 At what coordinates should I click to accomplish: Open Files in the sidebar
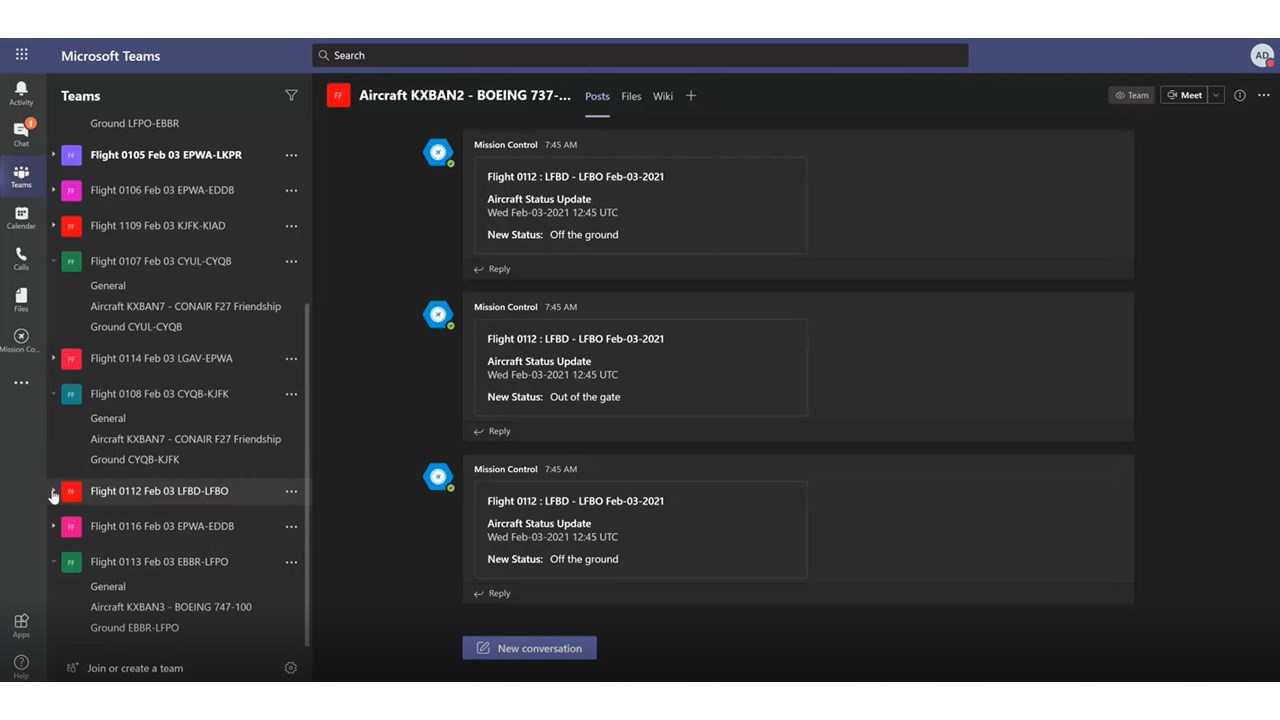21,299
